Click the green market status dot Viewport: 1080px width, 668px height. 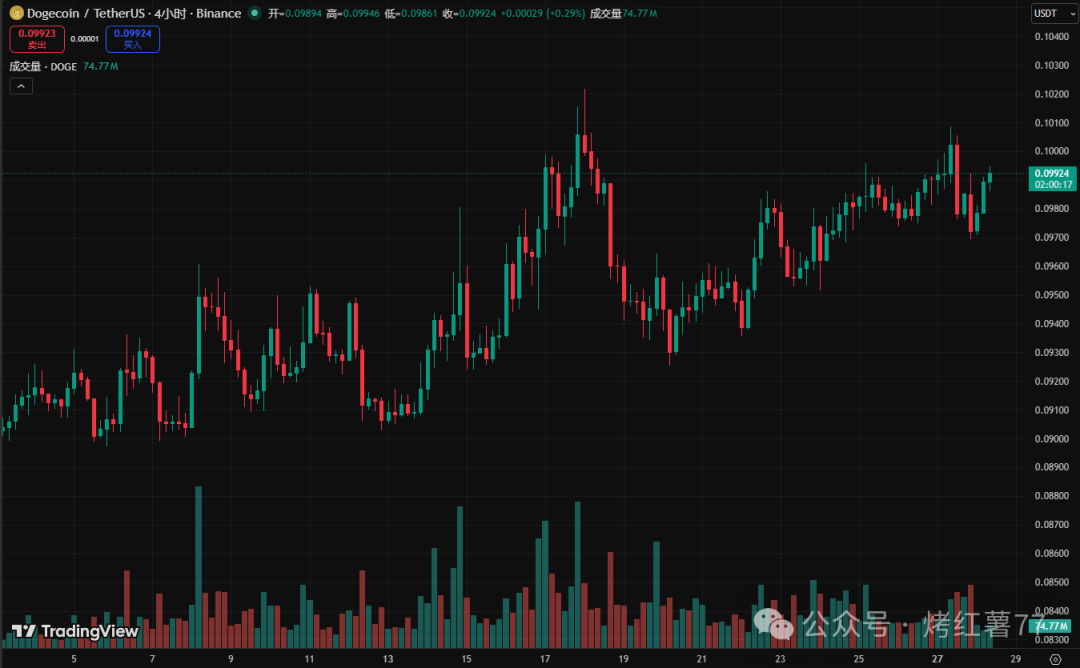254,13
